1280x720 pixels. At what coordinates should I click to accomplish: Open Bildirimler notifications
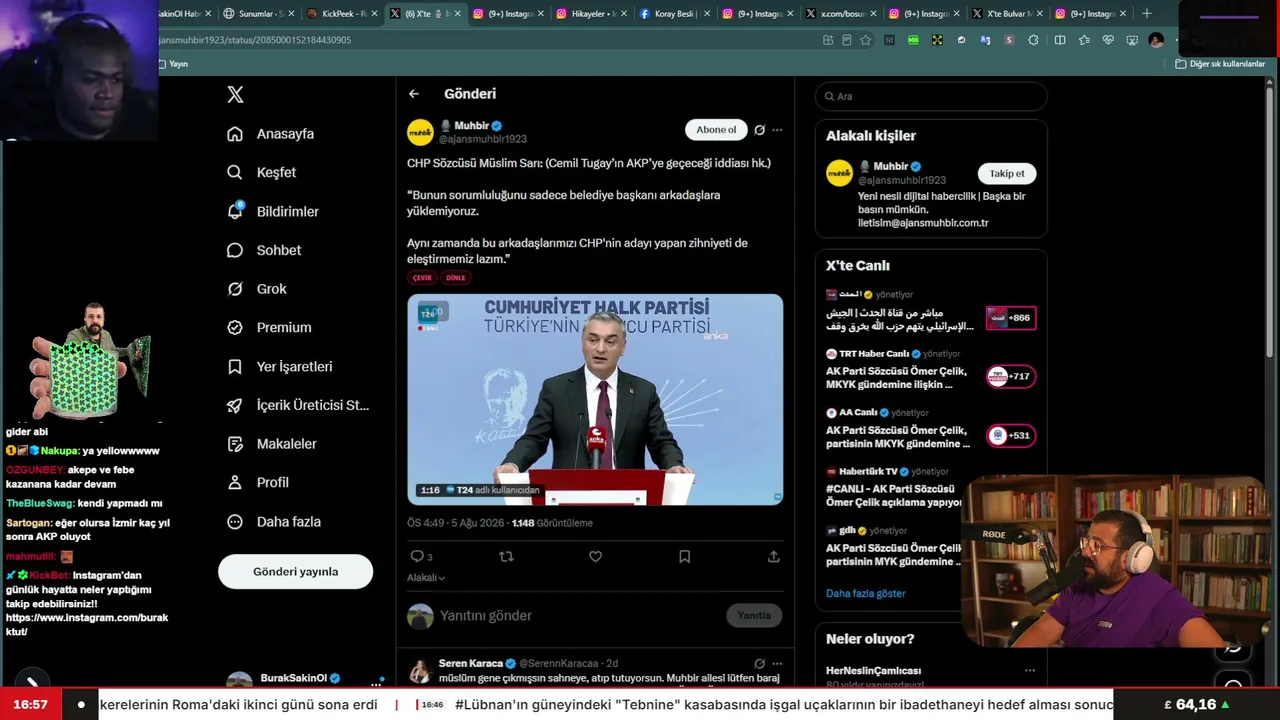coord(273,211)
